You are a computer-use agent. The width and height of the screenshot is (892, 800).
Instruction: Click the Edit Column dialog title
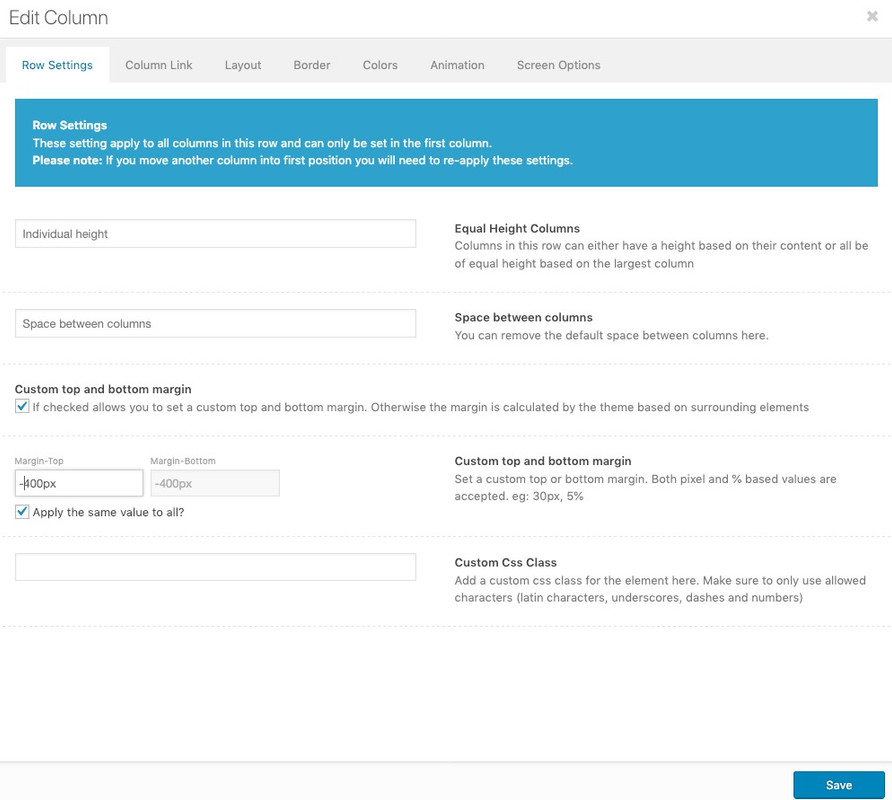(x=59, y=18)
